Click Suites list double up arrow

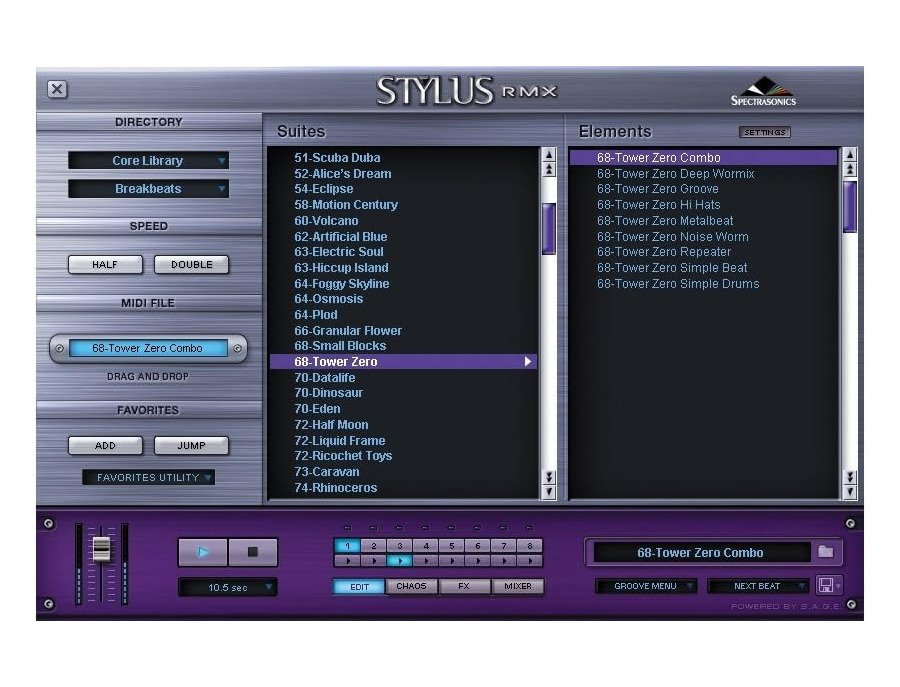point(549,169)
